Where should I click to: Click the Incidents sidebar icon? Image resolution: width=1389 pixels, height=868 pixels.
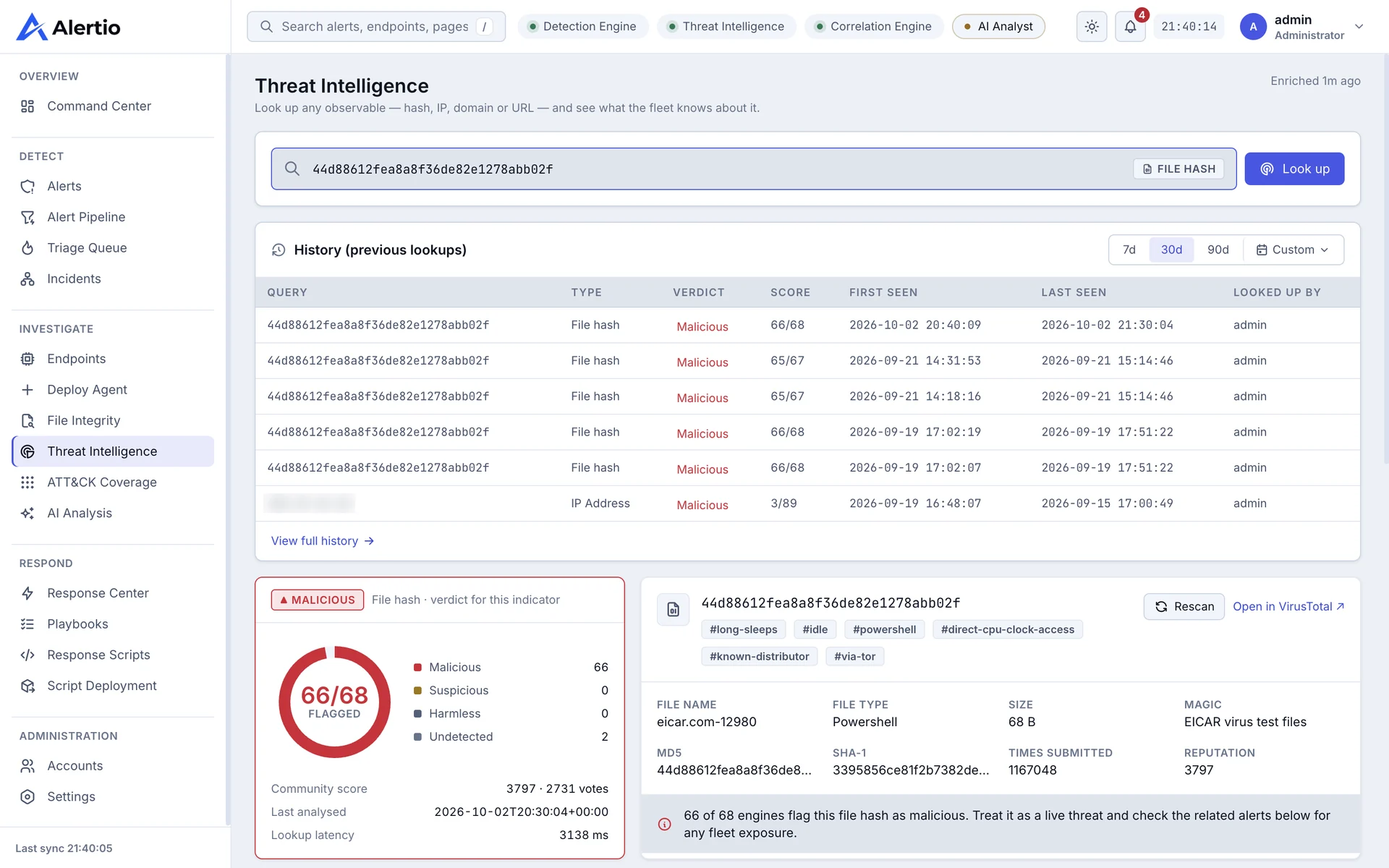[27, 279]
